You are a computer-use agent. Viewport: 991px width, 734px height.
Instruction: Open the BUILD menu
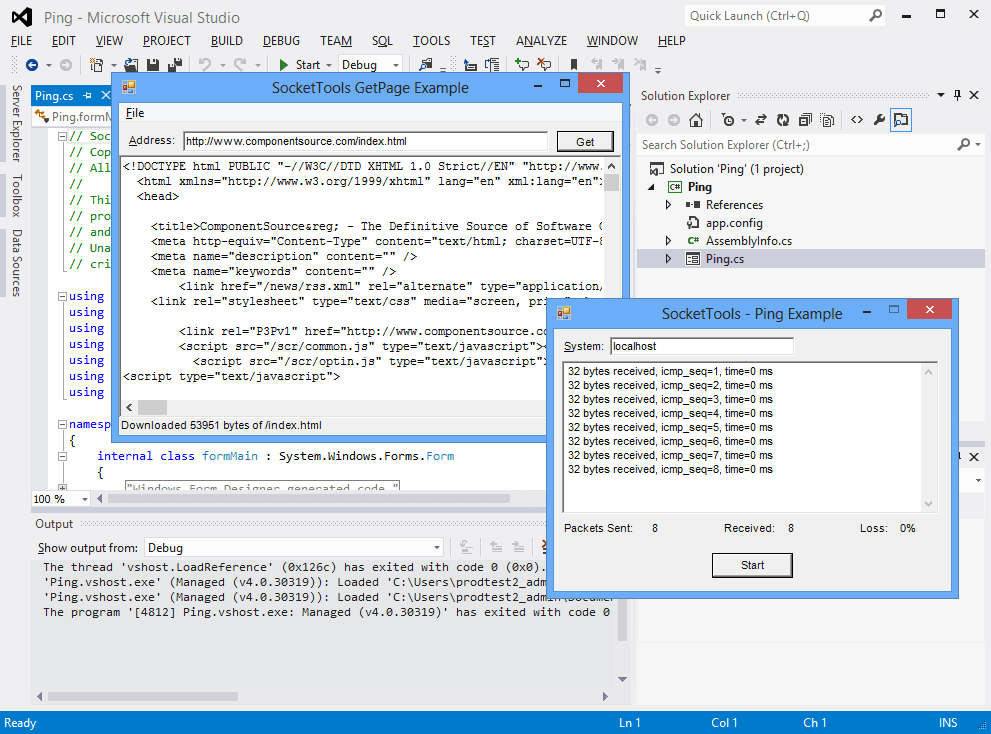(x=226, y=40)
